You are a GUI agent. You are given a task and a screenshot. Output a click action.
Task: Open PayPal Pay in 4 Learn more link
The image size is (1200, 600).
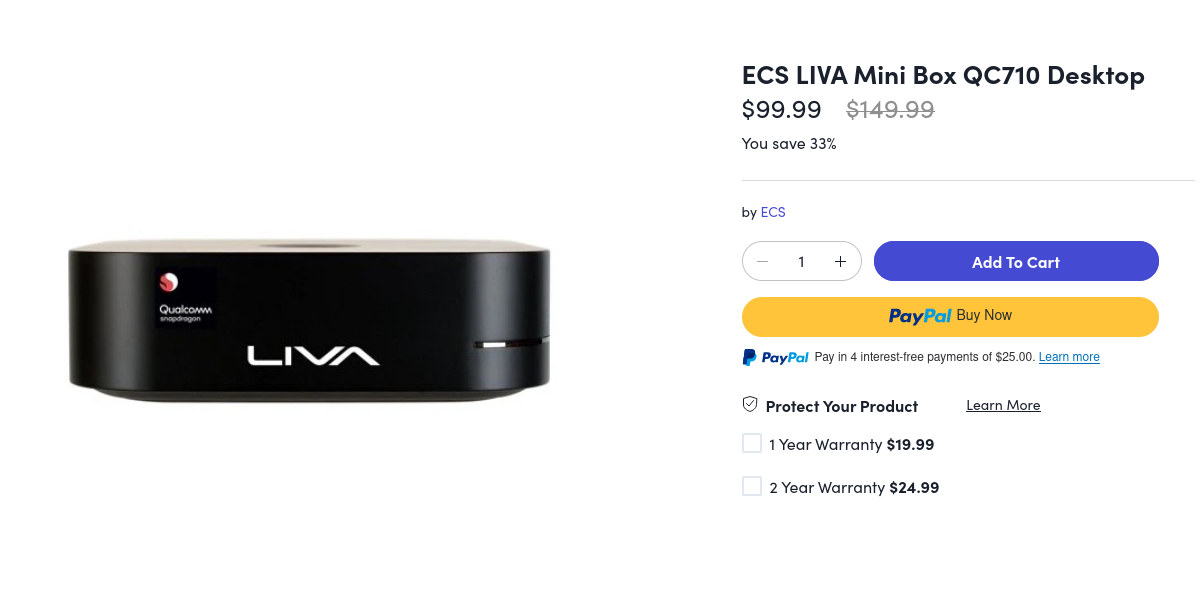(1069, 357)
